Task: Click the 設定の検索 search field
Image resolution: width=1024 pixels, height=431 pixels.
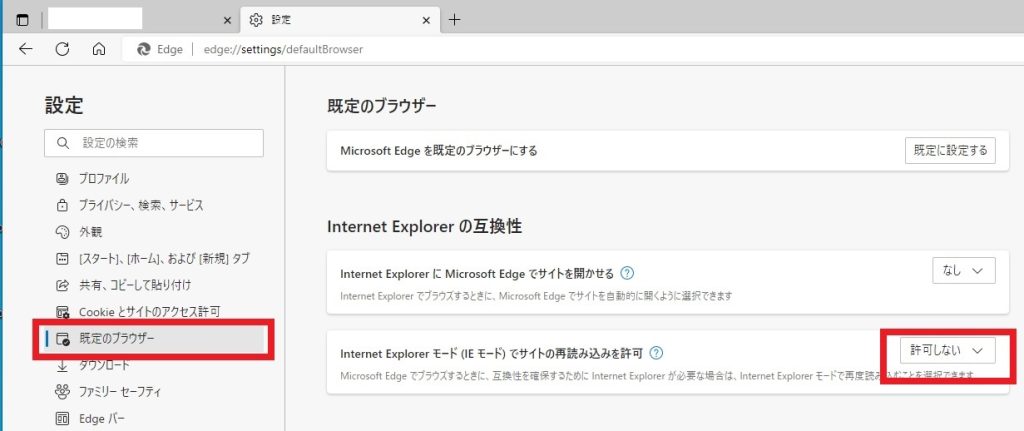Action: click(154, 143)
